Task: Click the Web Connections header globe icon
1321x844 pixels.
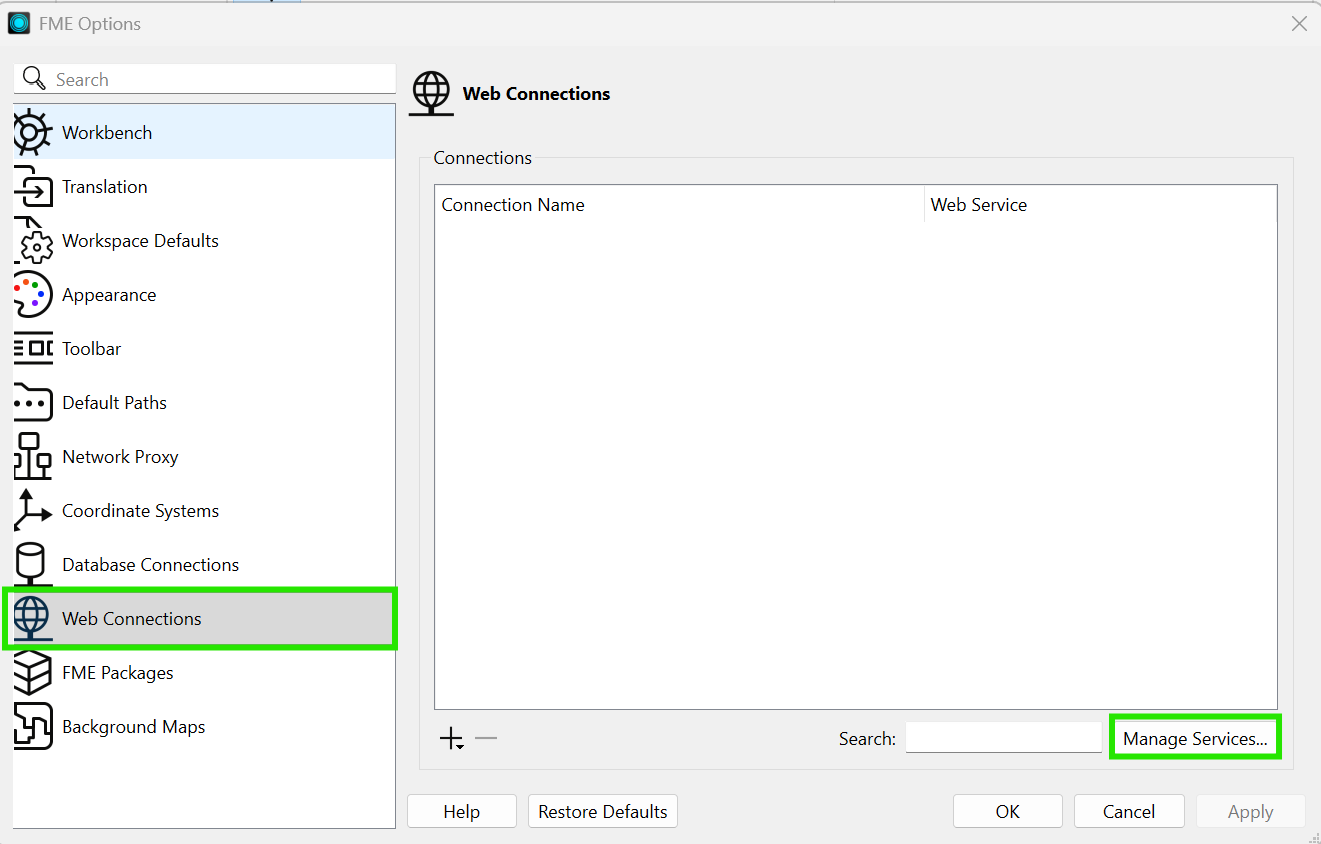Action: click(431, 93)
